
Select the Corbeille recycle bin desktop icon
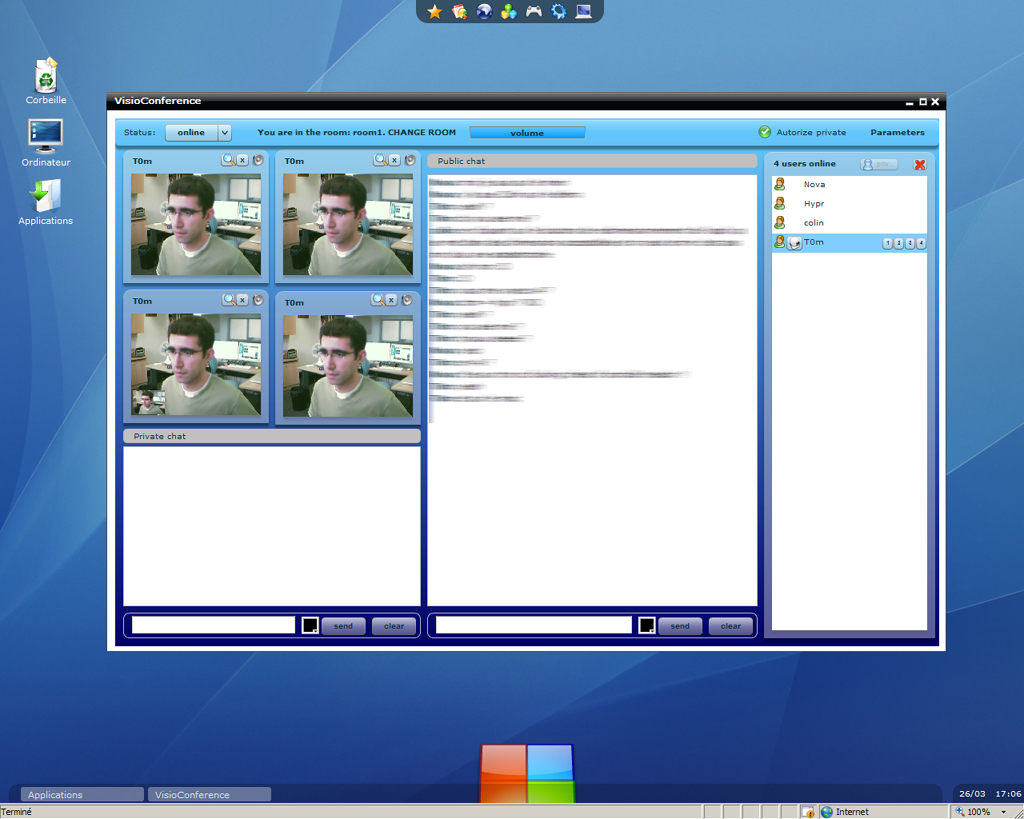46,81
